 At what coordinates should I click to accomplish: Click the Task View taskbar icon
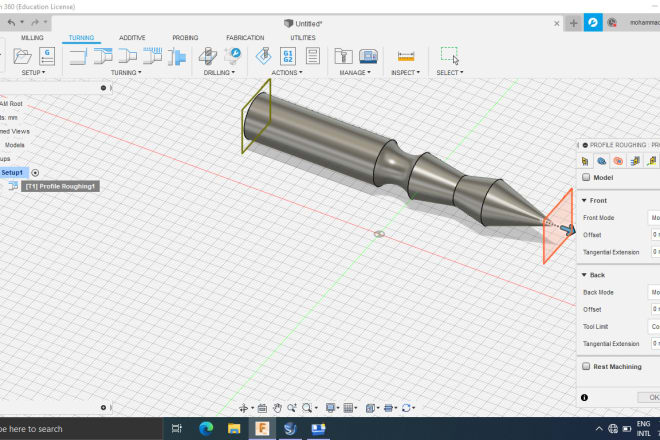point(177,429)
